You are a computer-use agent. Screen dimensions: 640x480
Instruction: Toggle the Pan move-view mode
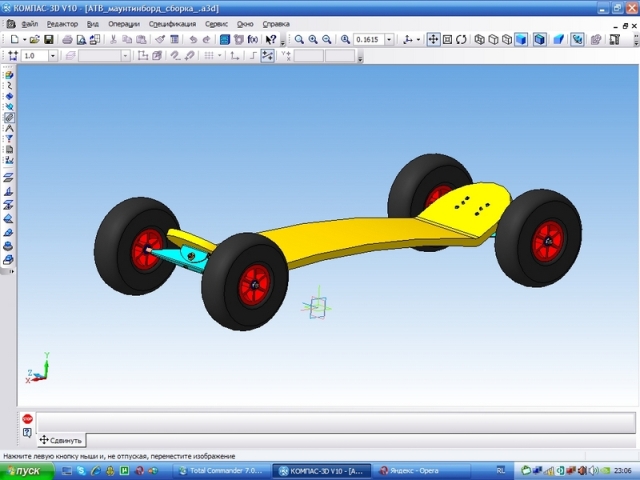tap(433, 39)
